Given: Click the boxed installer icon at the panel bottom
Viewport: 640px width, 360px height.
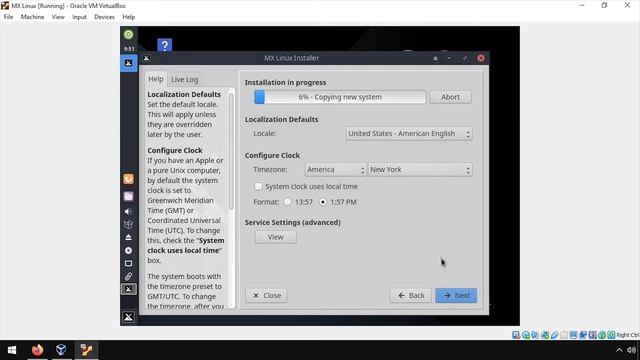Looking at the screenshot, I should [x=128, y=289].
